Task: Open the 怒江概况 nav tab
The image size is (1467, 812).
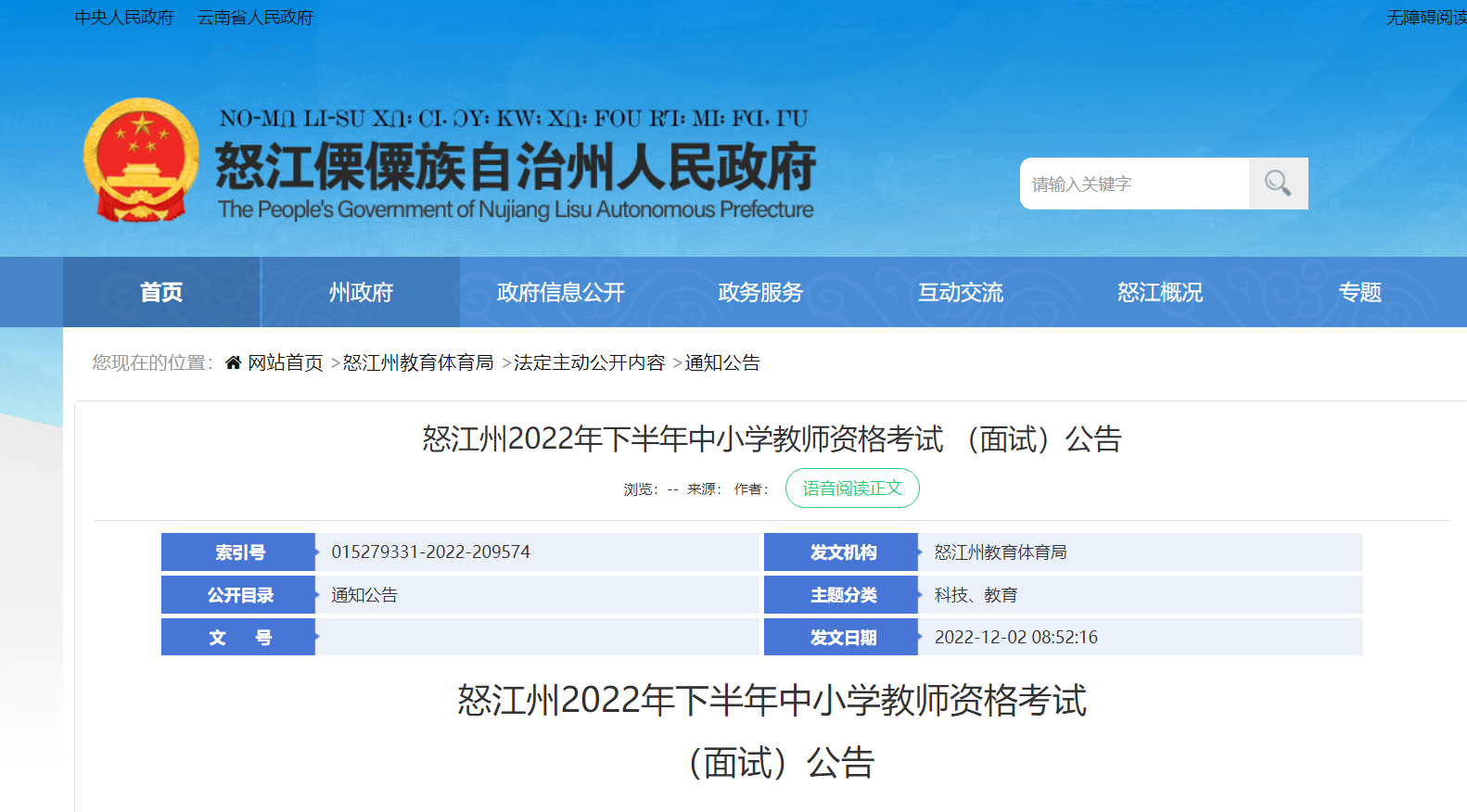Action: [x=1160, y=292]
